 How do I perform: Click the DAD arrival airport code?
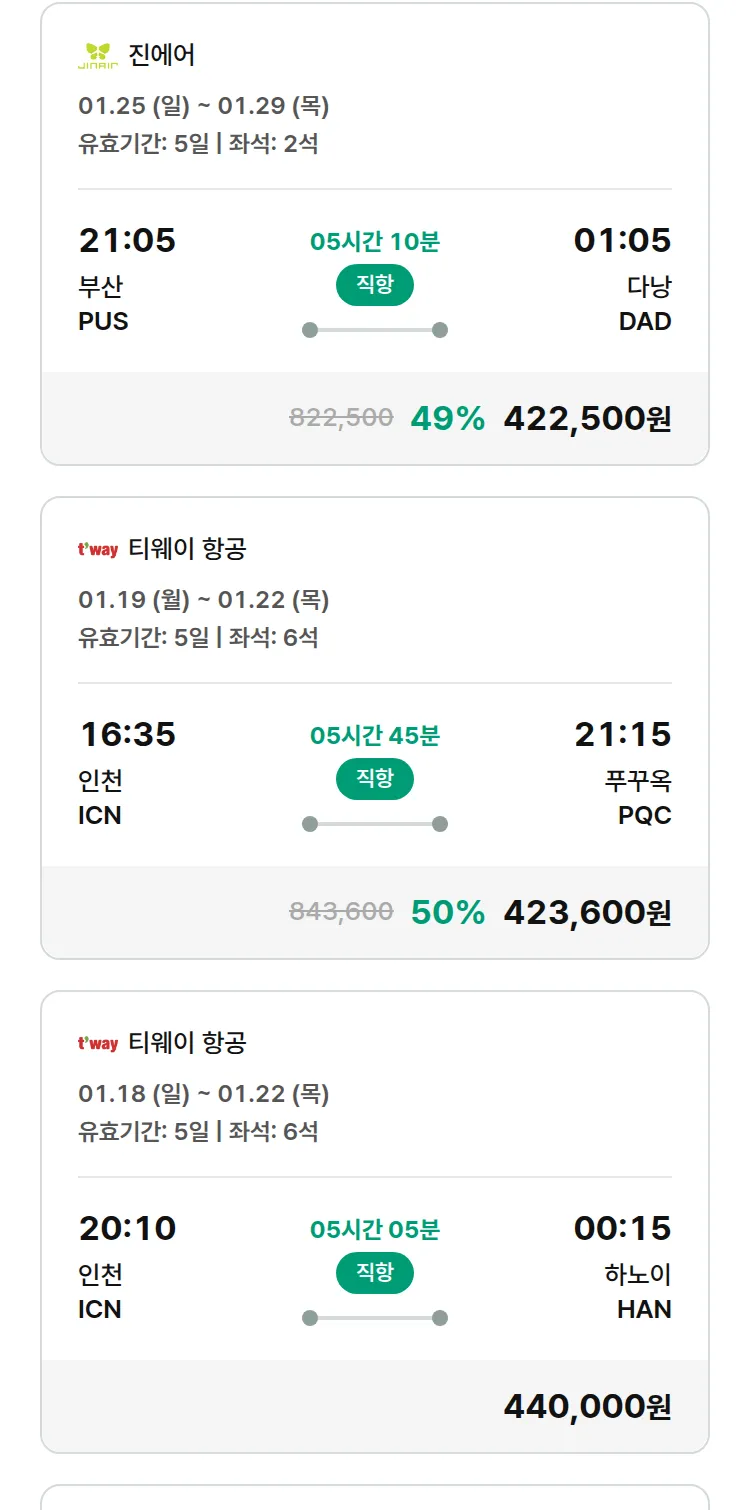[645, 322]
